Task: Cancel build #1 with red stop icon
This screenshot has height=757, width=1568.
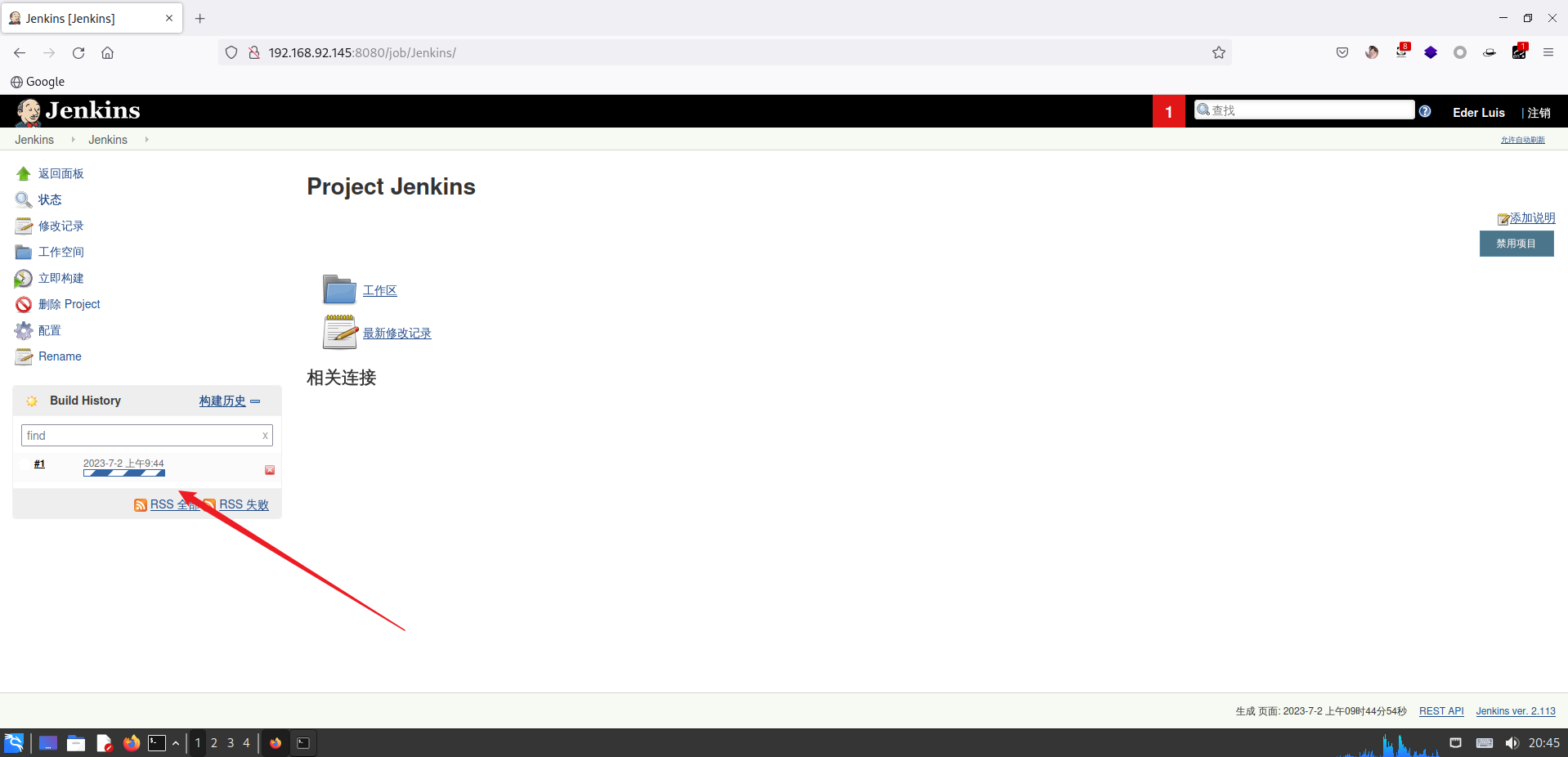Action: coord(270,470)
